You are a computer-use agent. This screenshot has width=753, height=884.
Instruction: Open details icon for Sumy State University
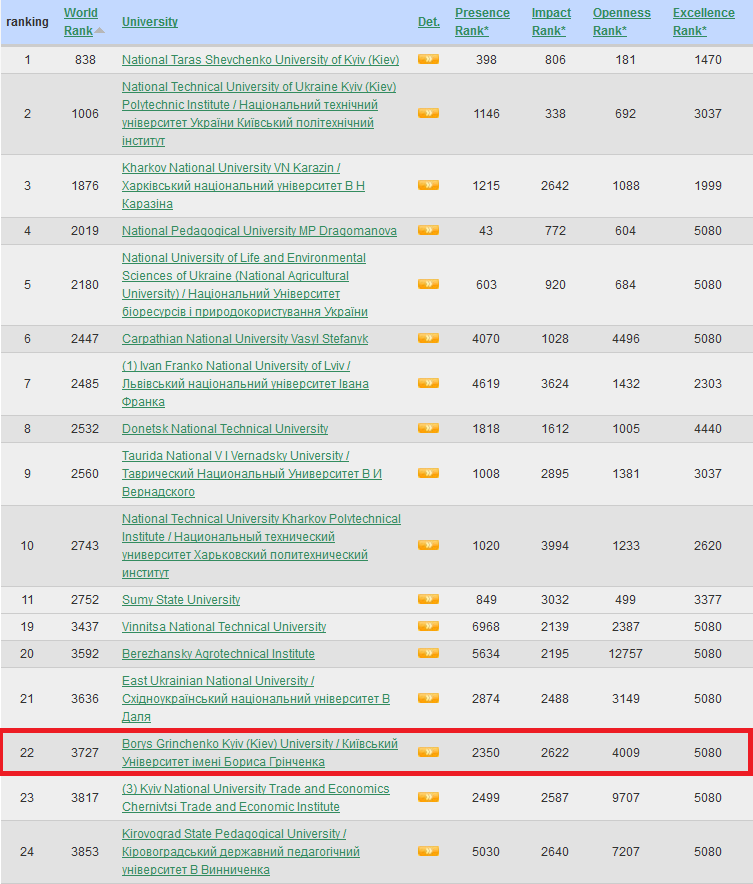click(x=428, y=599)
